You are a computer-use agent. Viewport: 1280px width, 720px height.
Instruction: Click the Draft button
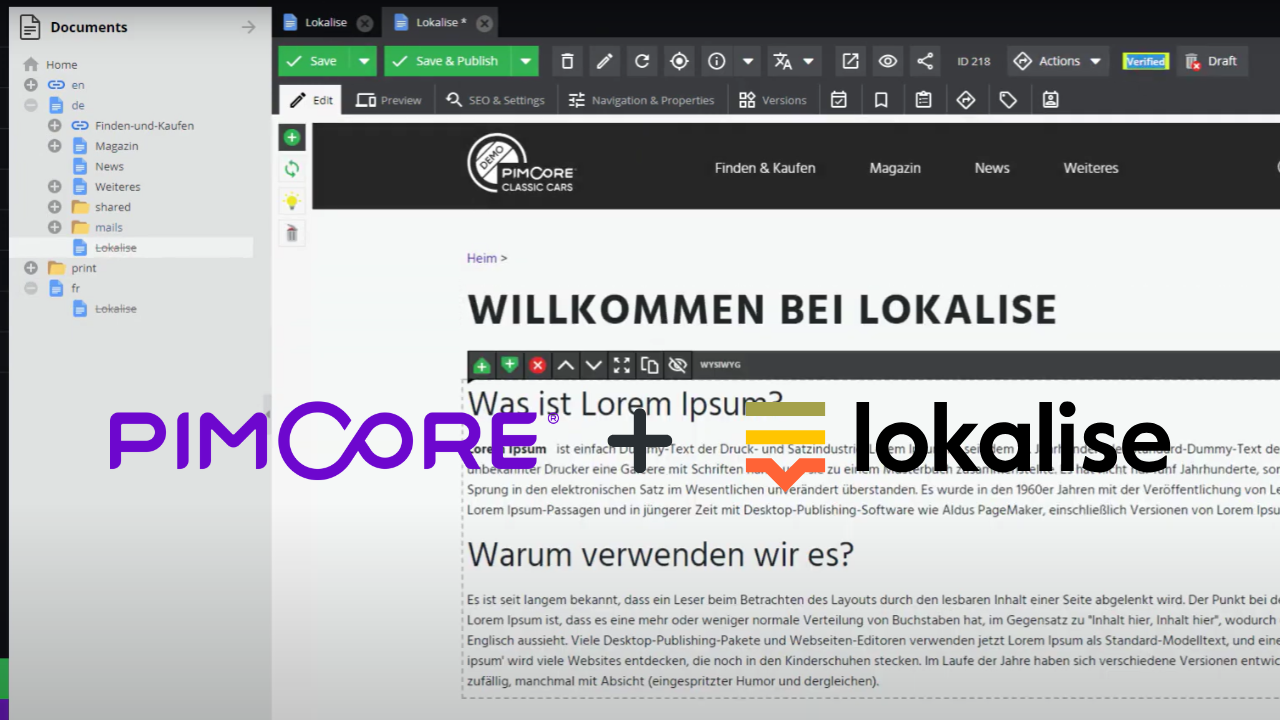point(1212,61)
